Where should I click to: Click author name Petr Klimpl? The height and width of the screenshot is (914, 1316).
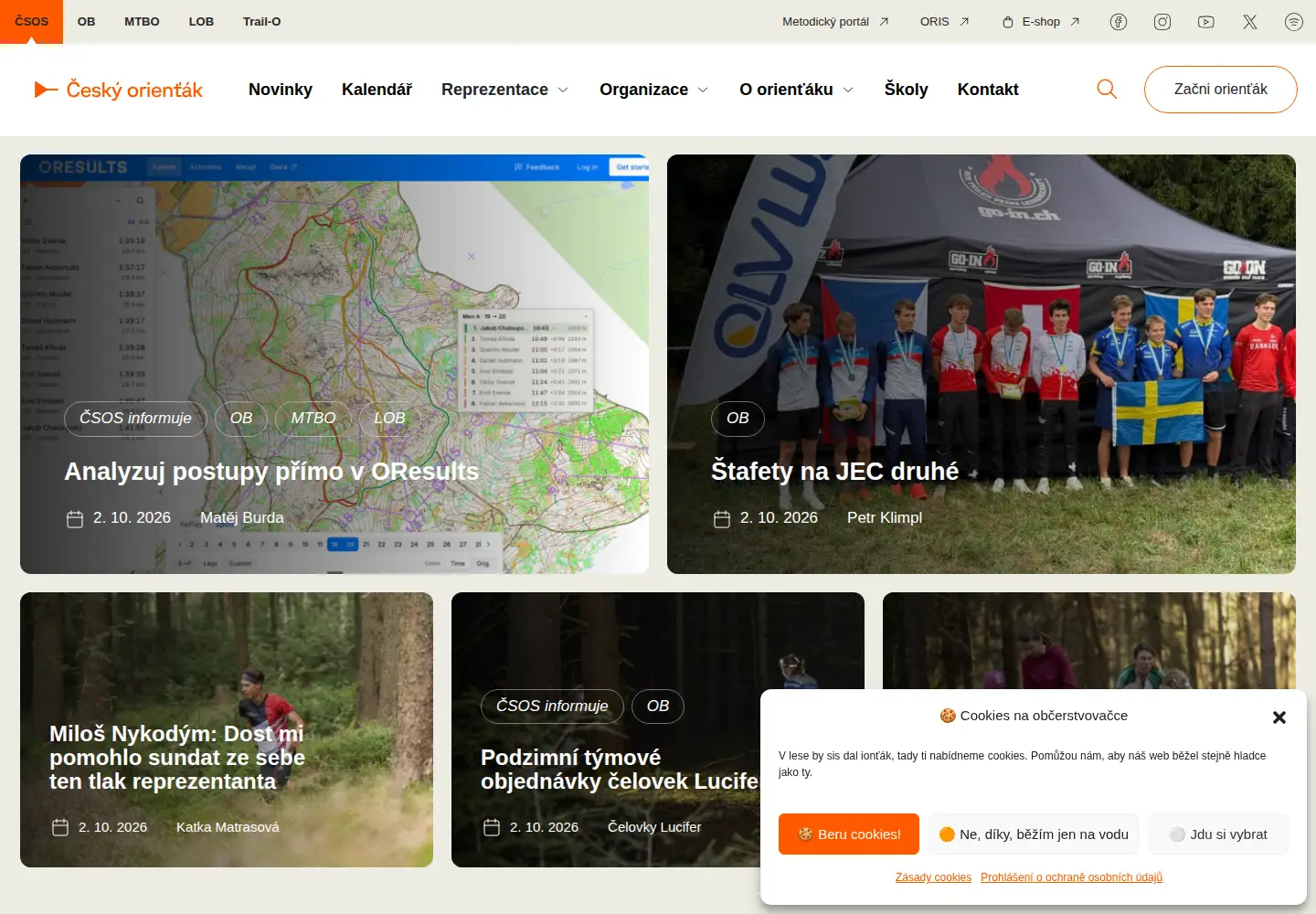point(885,518)
